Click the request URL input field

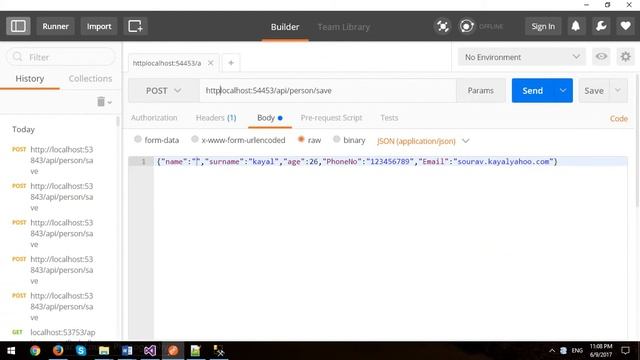(x=328, y=91)
